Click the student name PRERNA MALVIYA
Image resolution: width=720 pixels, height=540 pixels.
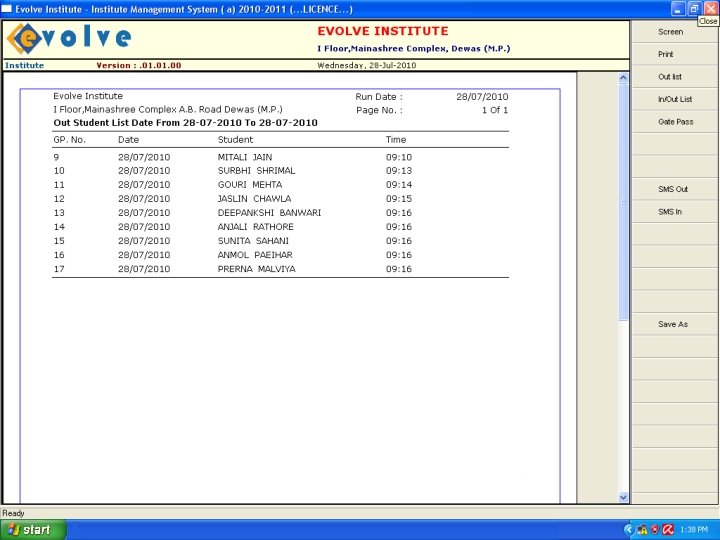[x=256, y=269]
